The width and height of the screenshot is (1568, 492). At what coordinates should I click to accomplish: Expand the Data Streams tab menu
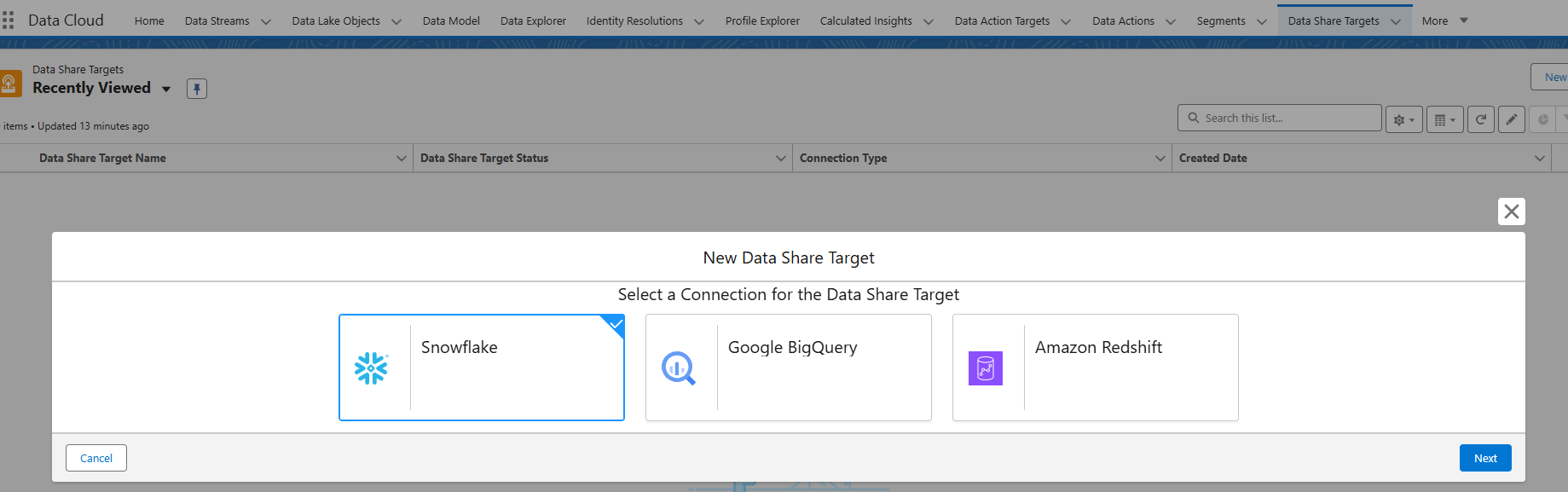click(266, 21)
